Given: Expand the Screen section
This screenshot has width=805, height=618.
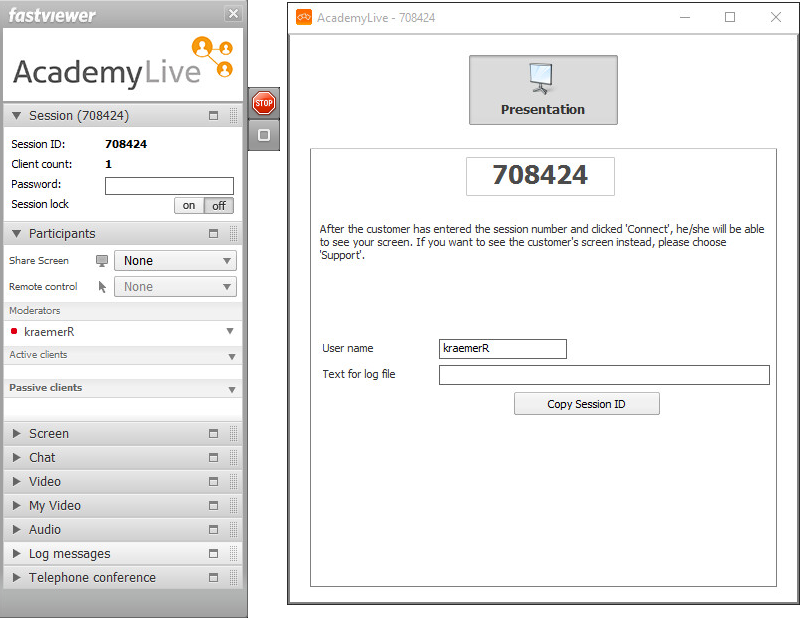Looking at the screenshot, I should pos(17,434).
